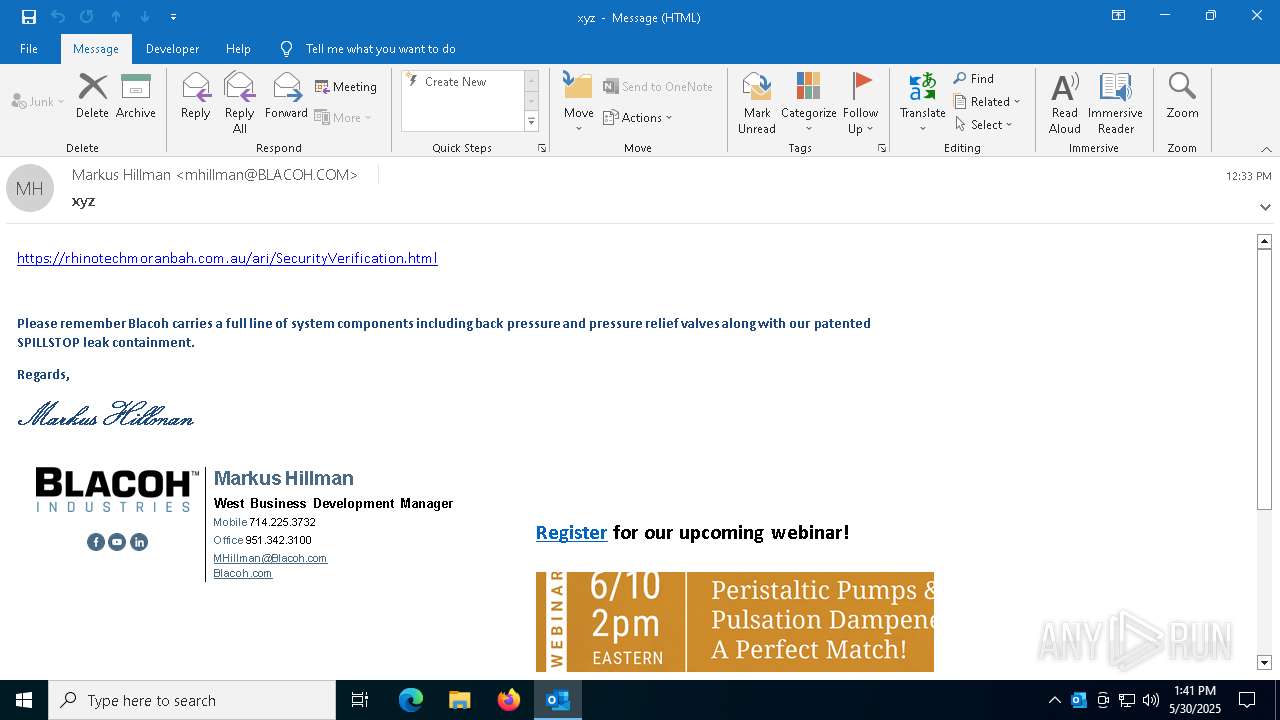The height and width of the screenshot is (720, 1280).
Task: Open File Explorer from taskbar
Action: pos(459,700)
